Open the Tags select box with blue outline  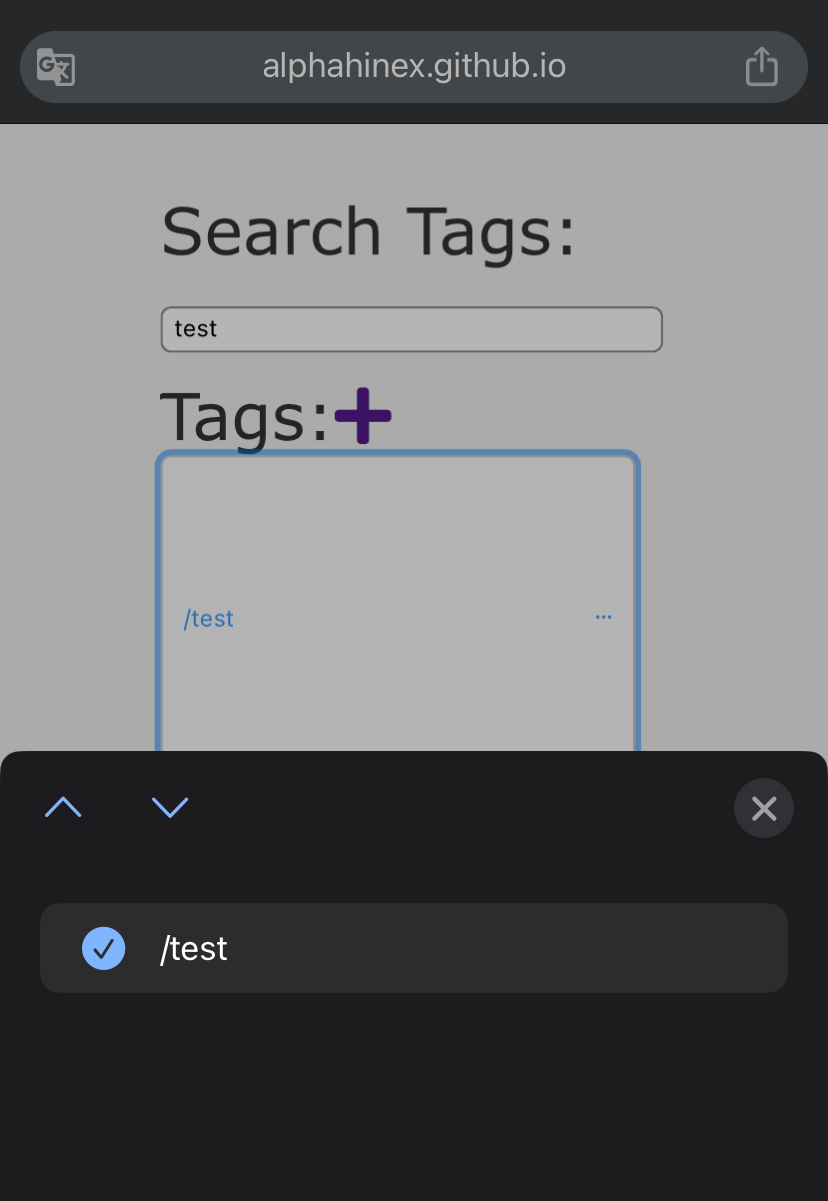click(x=398, y=602)
